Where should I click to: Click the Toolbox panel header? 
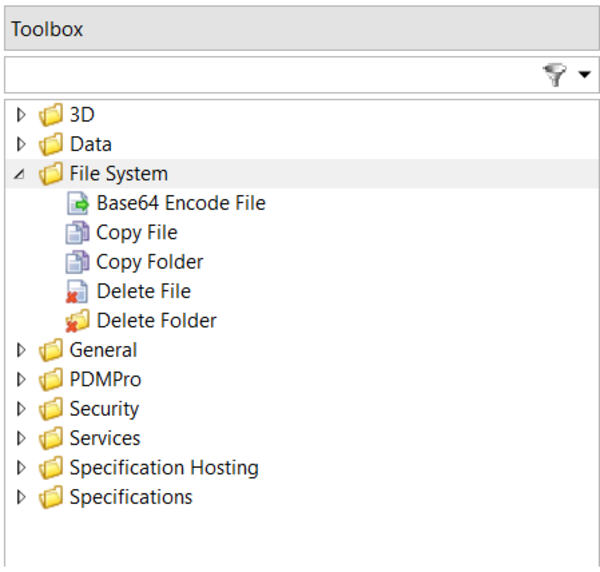pyautogui.click(x=300, y=29)
